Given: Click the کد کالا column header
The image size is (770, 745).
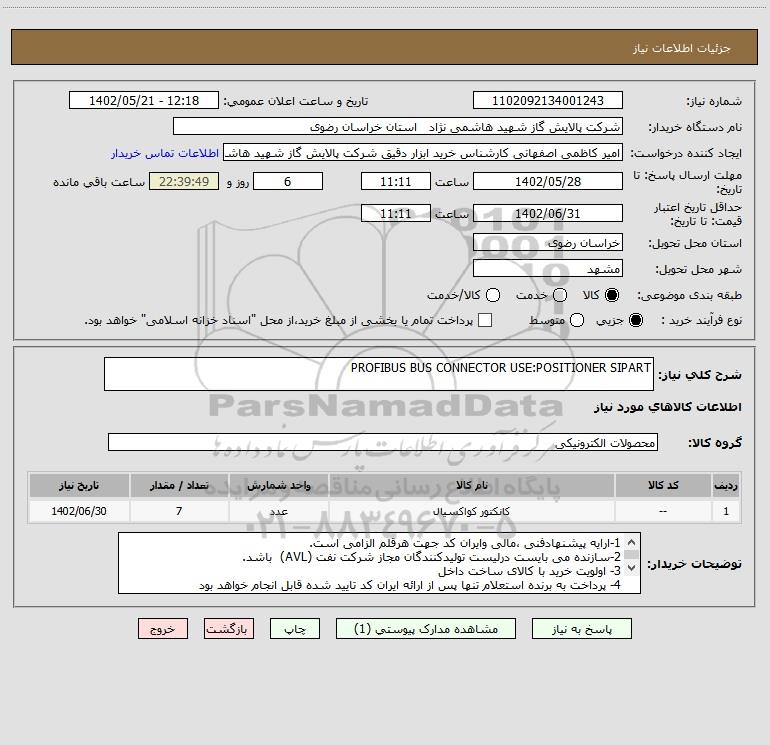Looking at the screenshot, I should click(x=663, y=485).
